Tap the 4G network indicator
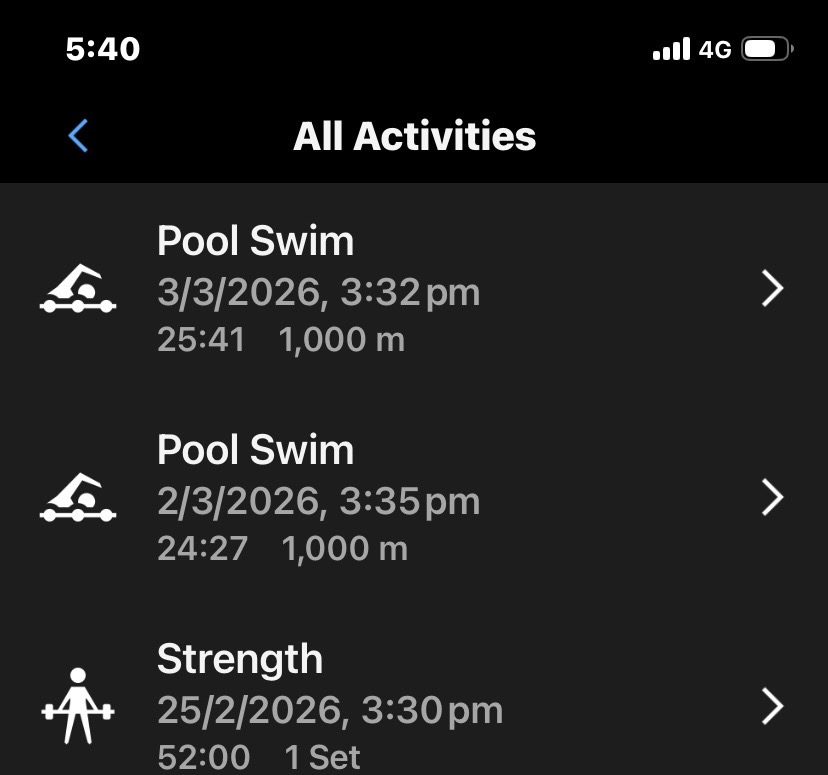Image resolution: width=828 pixels, height=775 pixels. tap(715, 49)
